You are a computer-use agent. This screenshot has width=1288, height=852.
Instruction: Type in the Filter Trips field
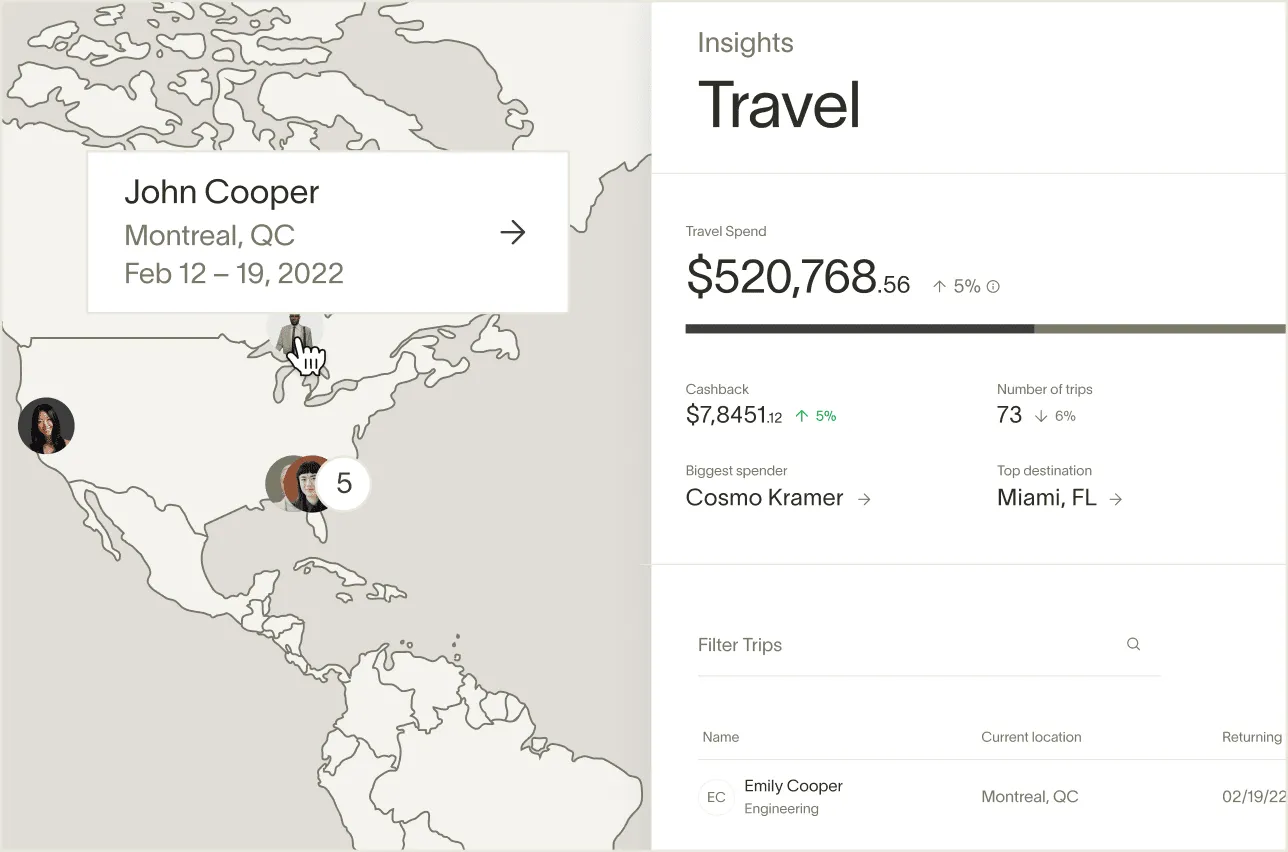point(900,645)
